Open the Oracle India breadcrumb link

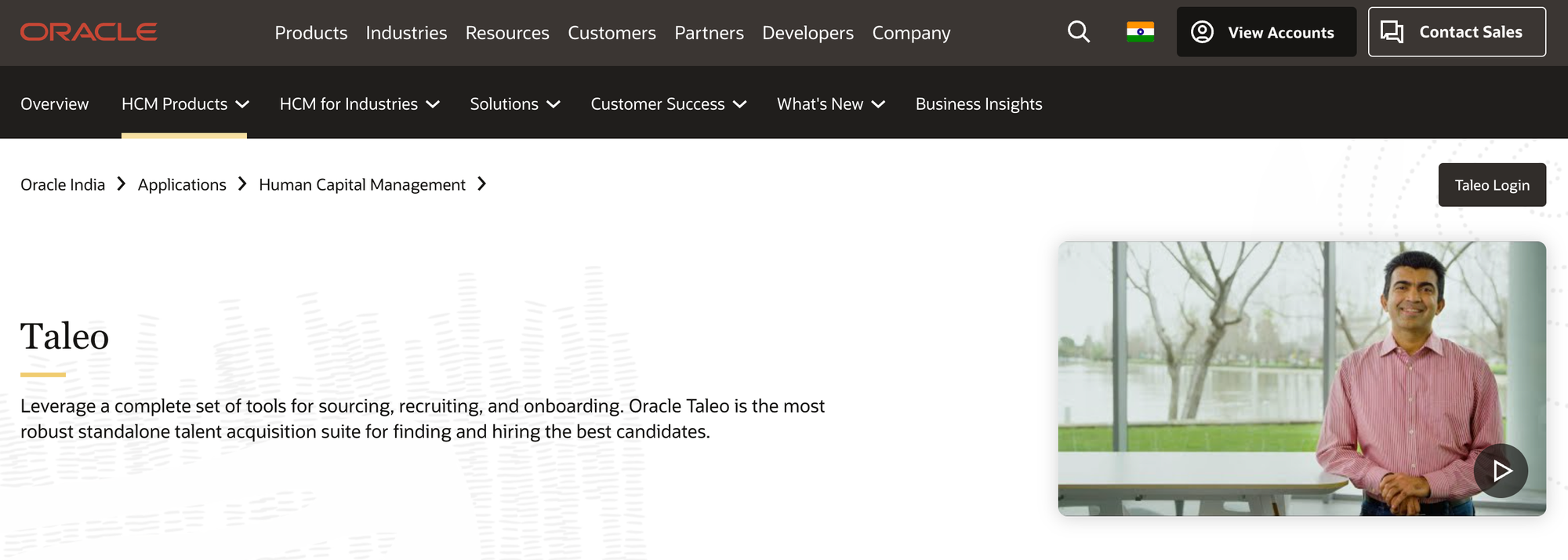tap(62, 184)
